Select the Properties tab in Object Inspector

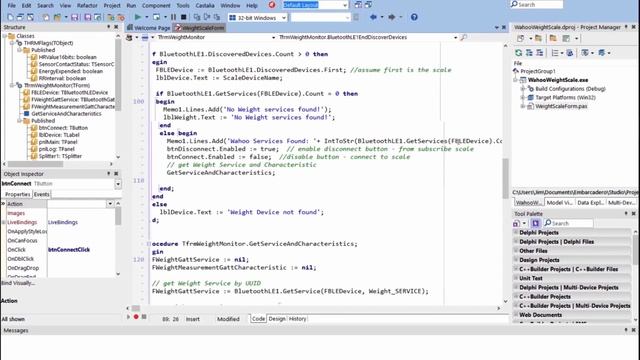click(18, 194)
